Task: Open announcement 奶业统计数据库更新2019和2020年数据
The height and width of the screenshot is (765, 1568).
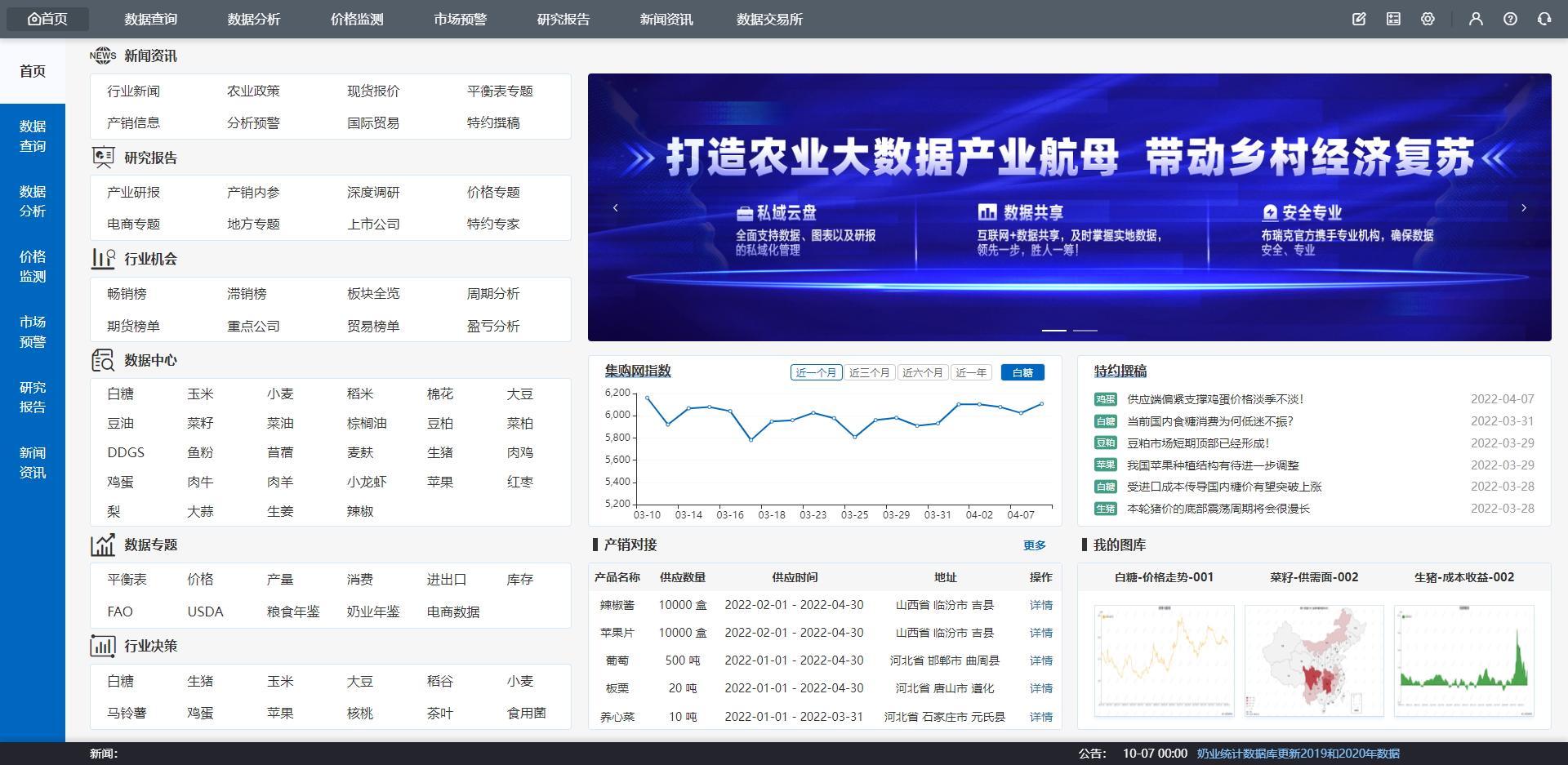Action: pos(1298,754)
